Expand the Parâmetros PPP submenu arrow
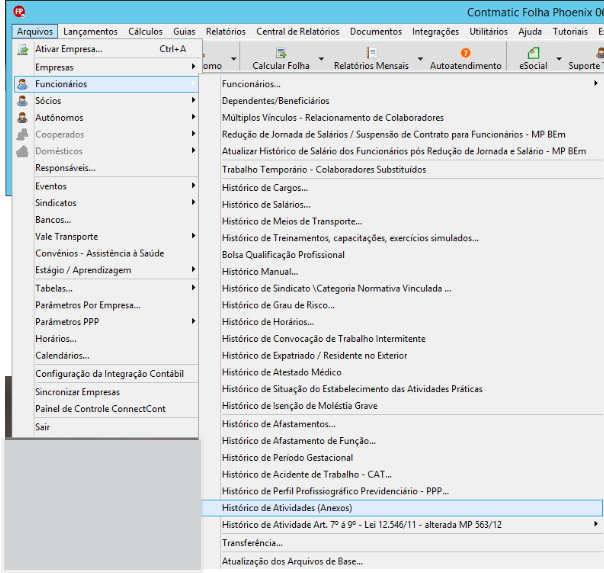 [193, 321]
